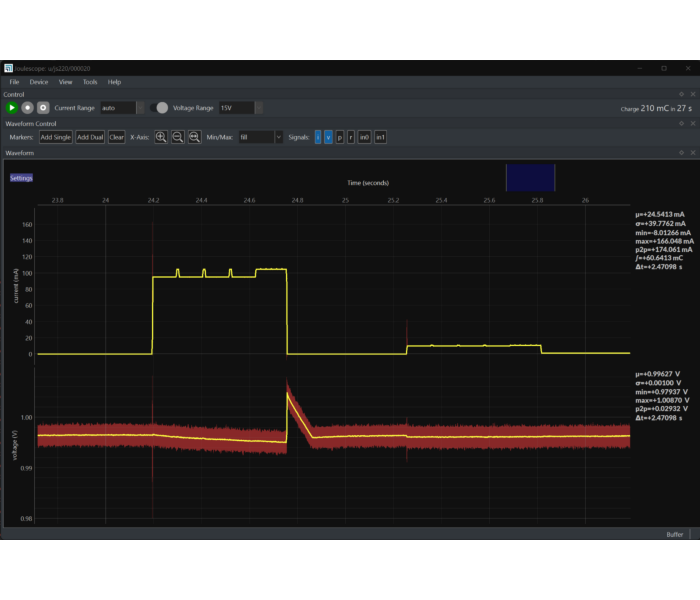Screen dimensions: 700x600
Task: Clear all markers with the Clear button
Action: pos(117,137)
